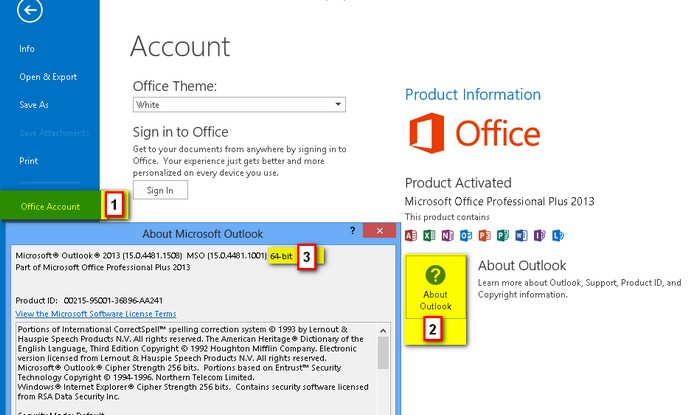Click the 'This product contains' label
Screen dimensions: 700x415
[x=447, y=217]
